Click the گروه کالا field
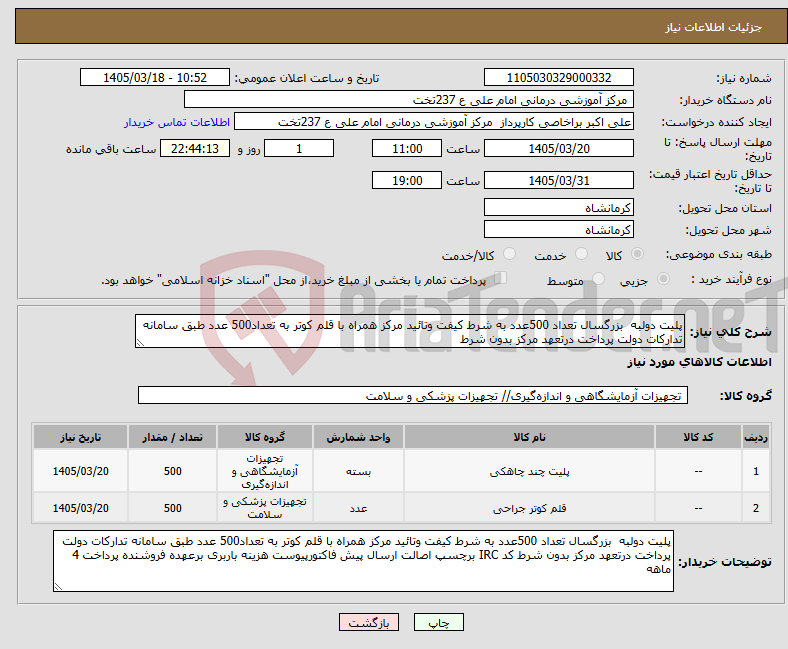The image size is (788, 649). click(x=413, y=395)
